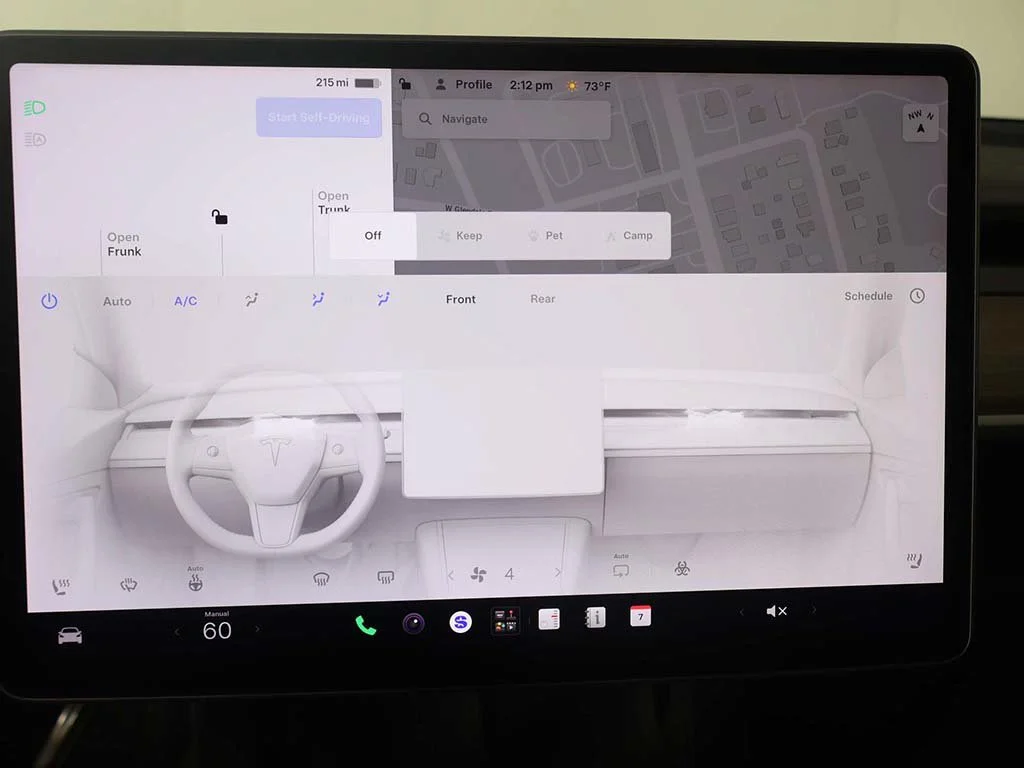Activate Bioweapon Defense Mode icon
This screenshot has width=1024, height=768.
(682, 569)
